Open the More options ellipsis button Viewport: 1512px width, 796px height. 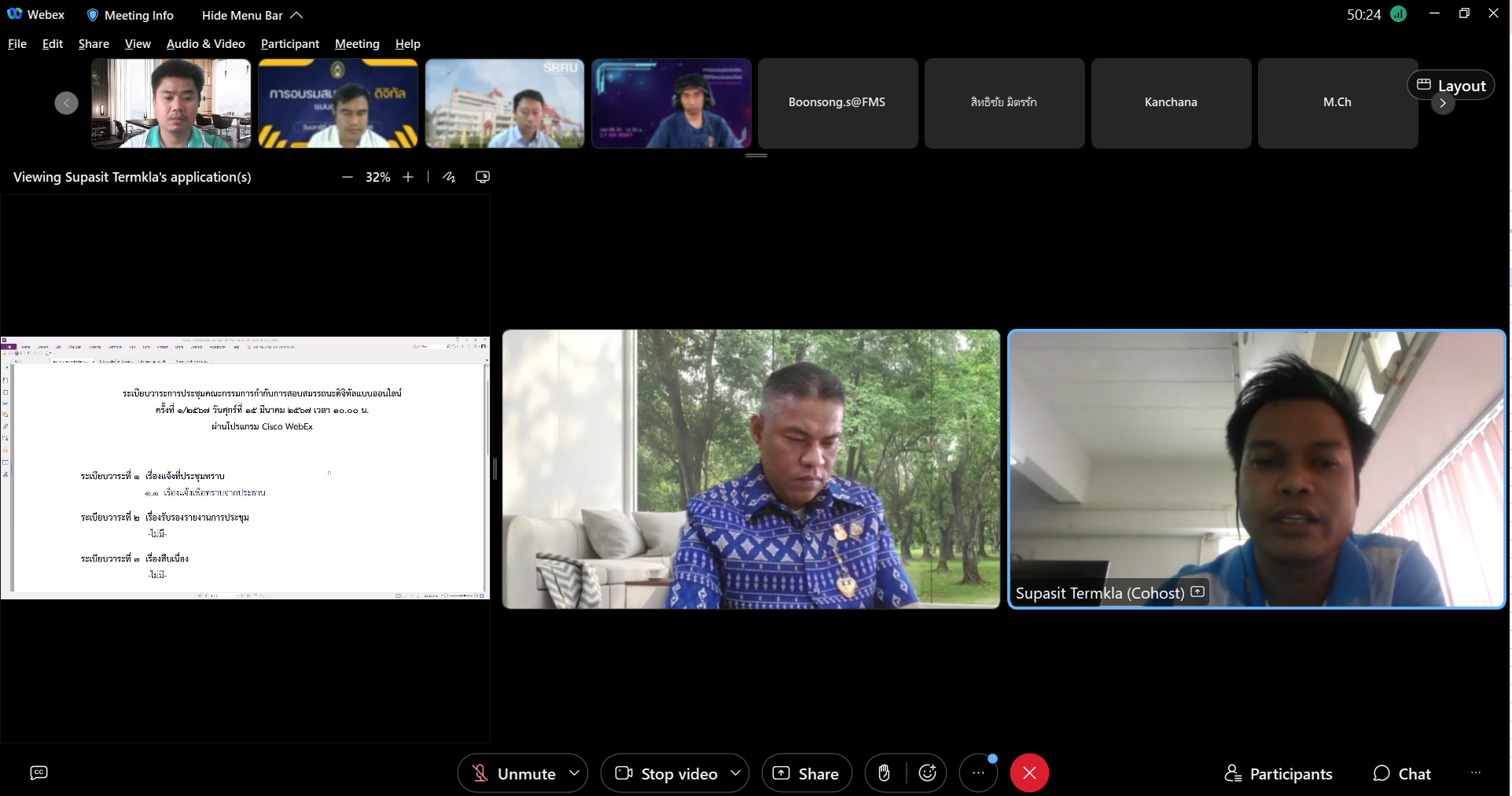[x=978, y=773]
